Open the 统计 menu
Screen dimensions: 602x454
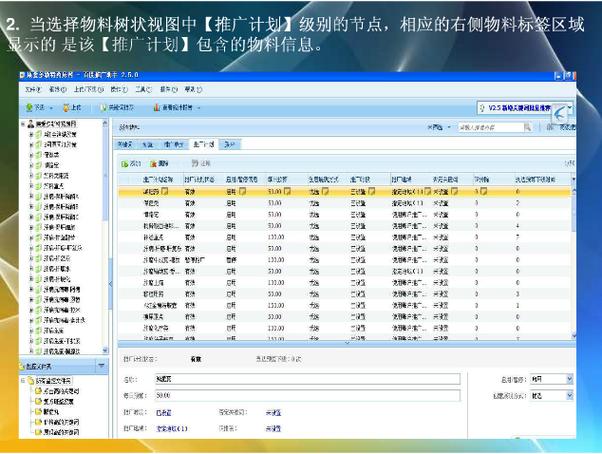click(x=119, y=89)
